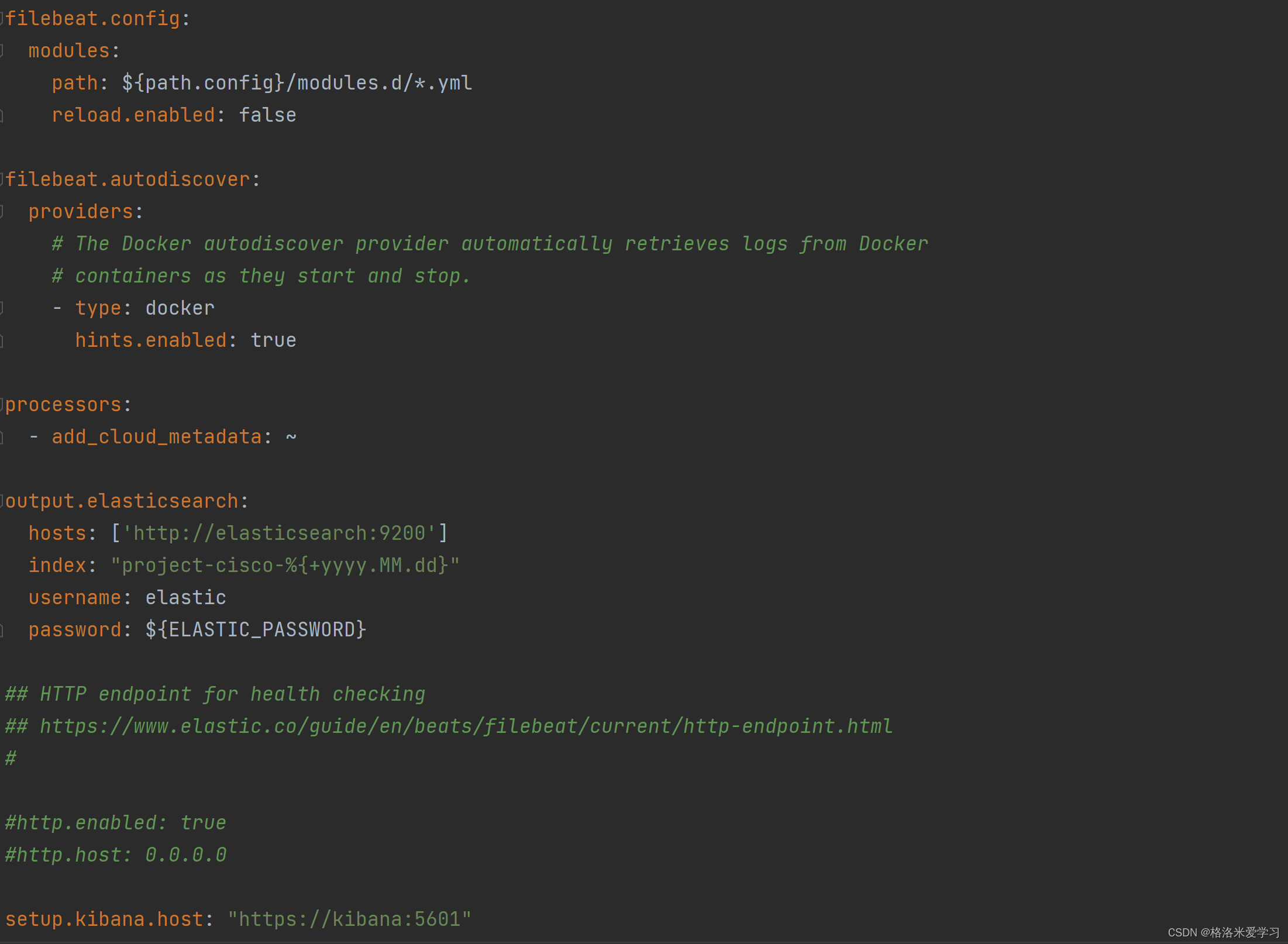Click the 'hints.enabled' key

click(151, 340)
